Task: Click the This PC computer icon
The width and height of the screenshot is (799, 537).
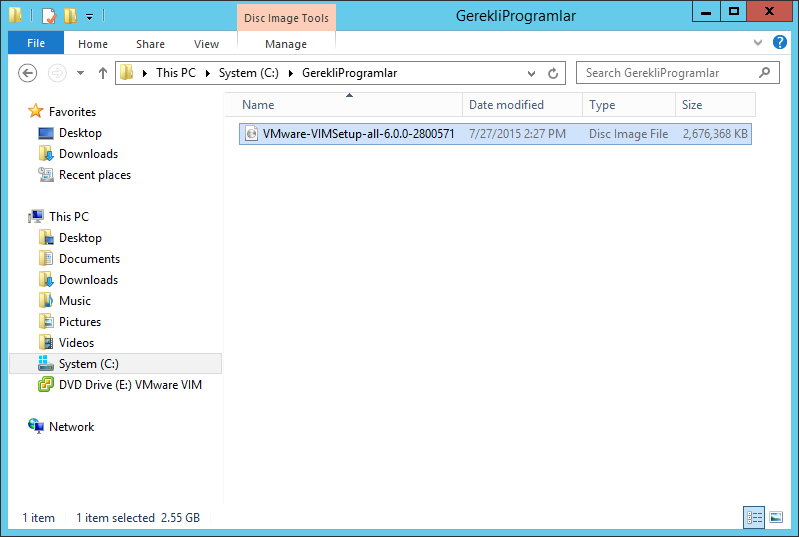Action: click(36, 217)
